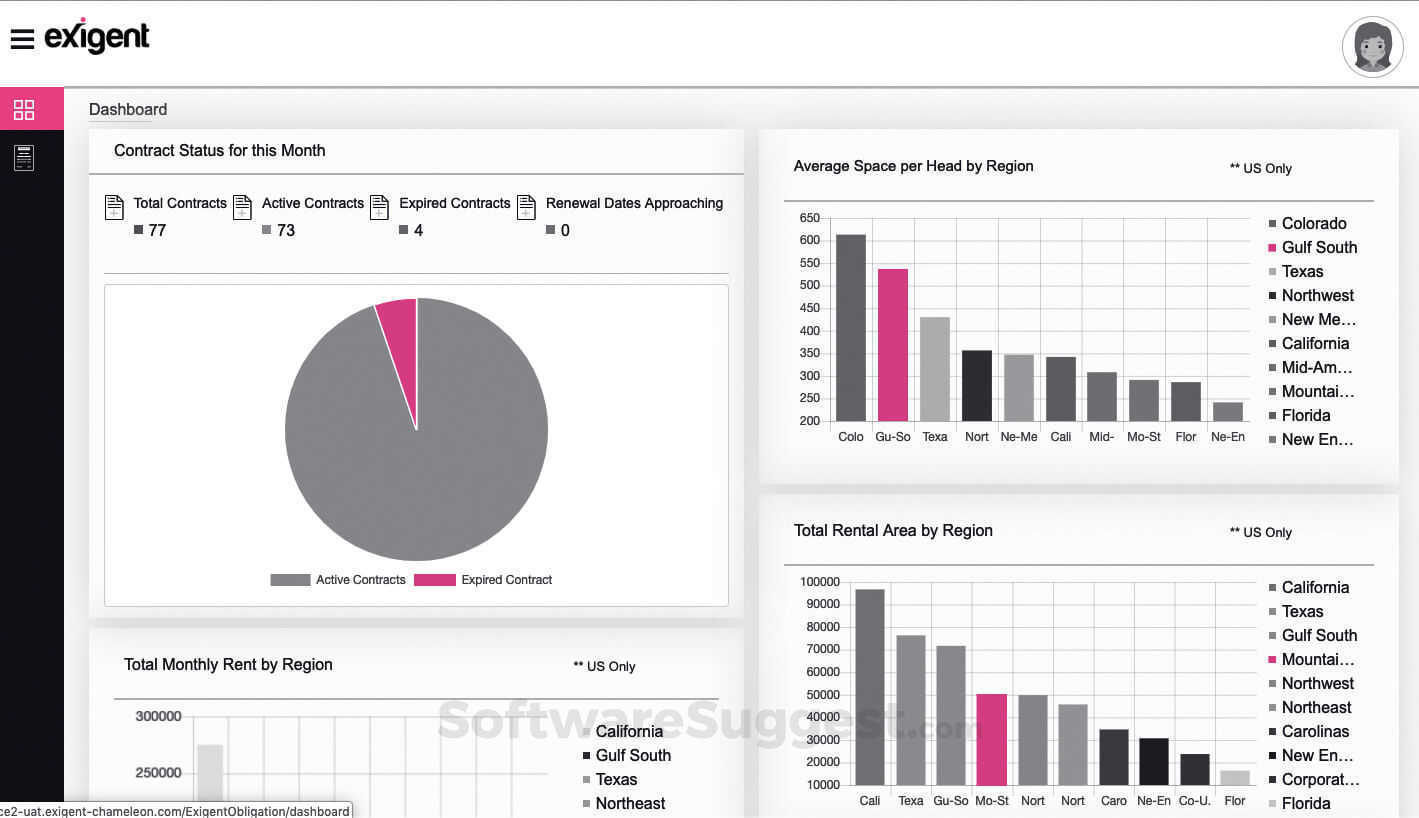
Task: Open the reports icon in the left sidebar
Action: [x=24, y=156]
